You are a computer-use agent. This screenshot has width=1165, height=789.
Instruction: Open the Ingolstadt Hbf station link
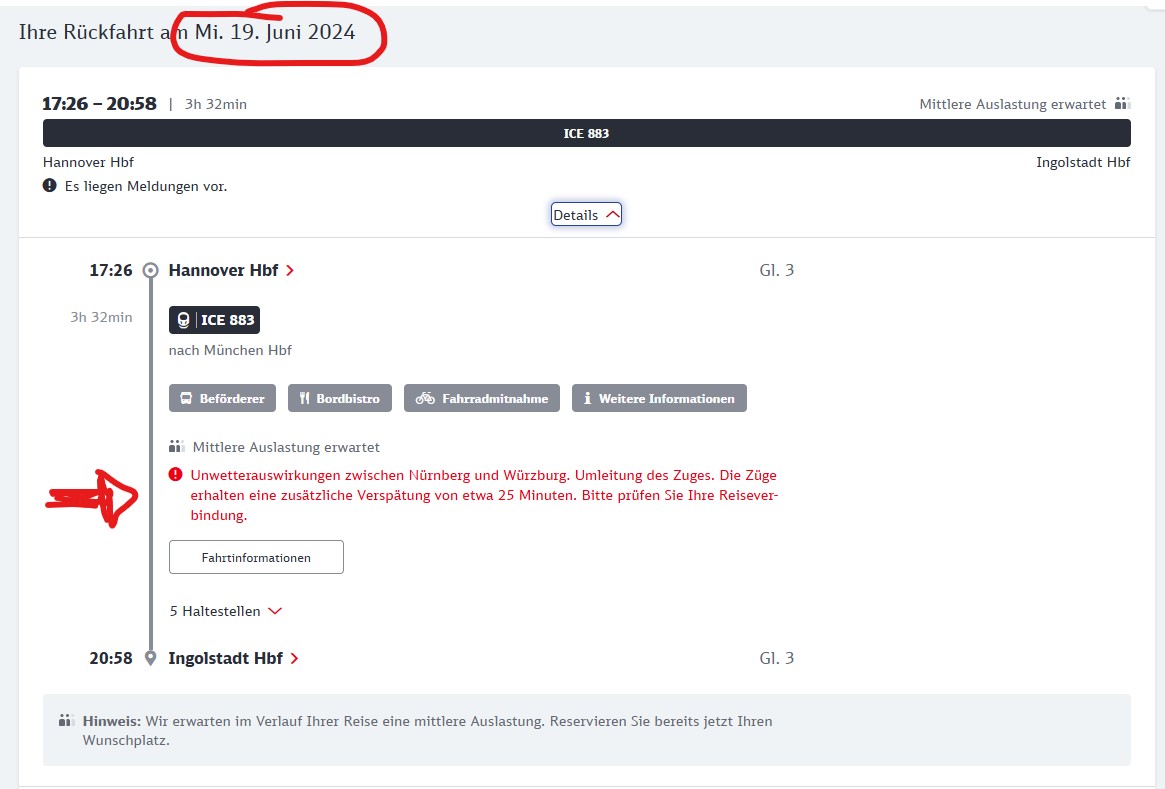226,658
